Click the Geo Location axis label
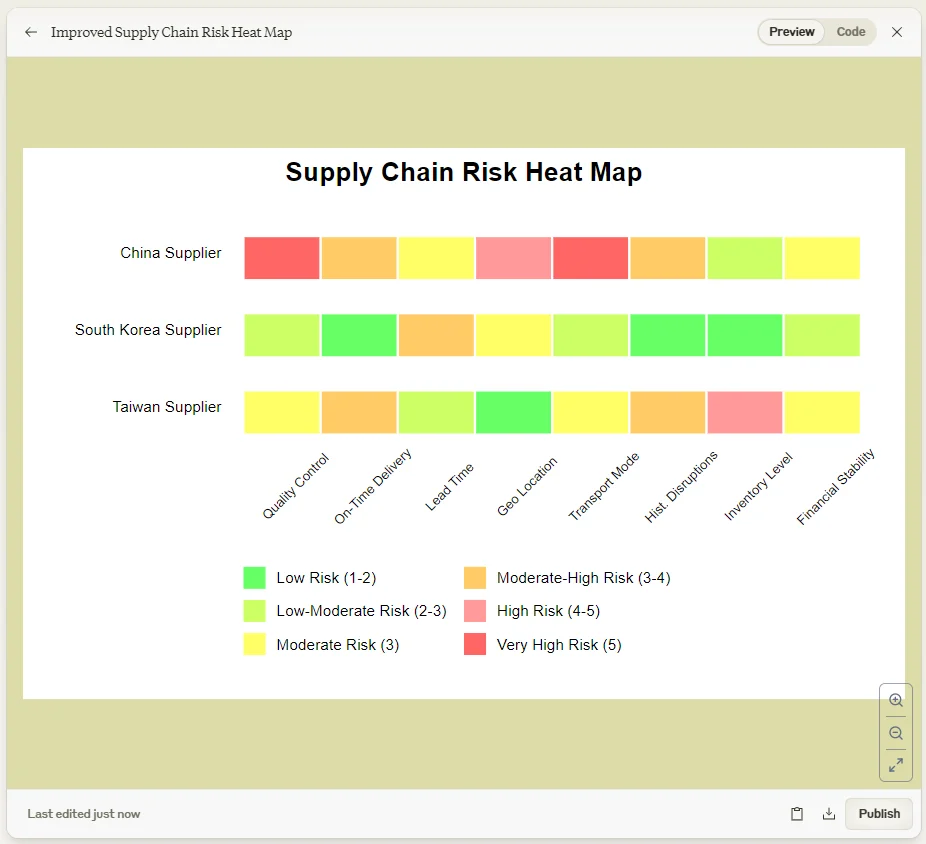 click(x=527, y=486)
